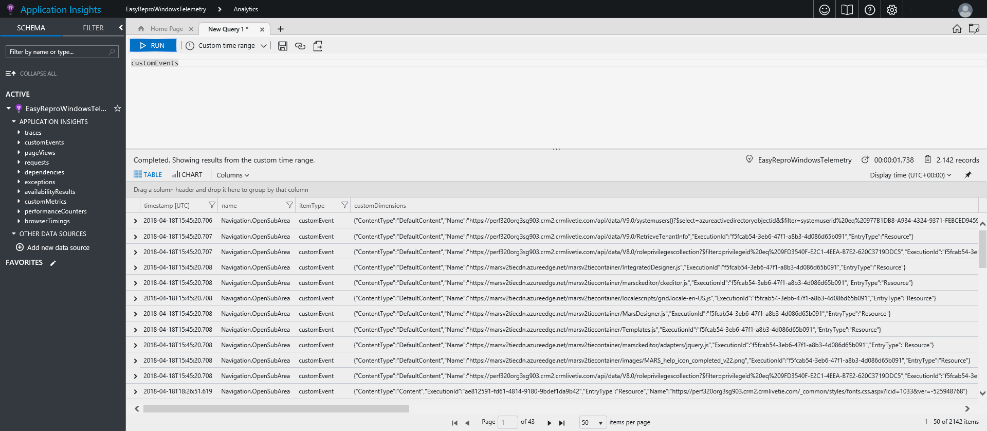Switch to the Home Page tab
Viewport: 987px width, 431px height.
(x=158, y=29)
